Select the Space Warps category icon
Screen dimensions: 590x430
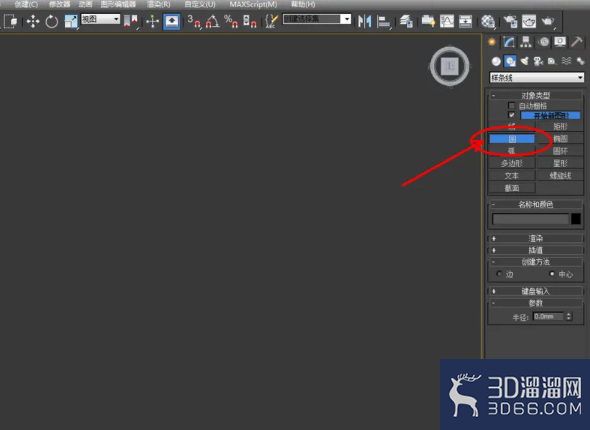tap(567, 61)
